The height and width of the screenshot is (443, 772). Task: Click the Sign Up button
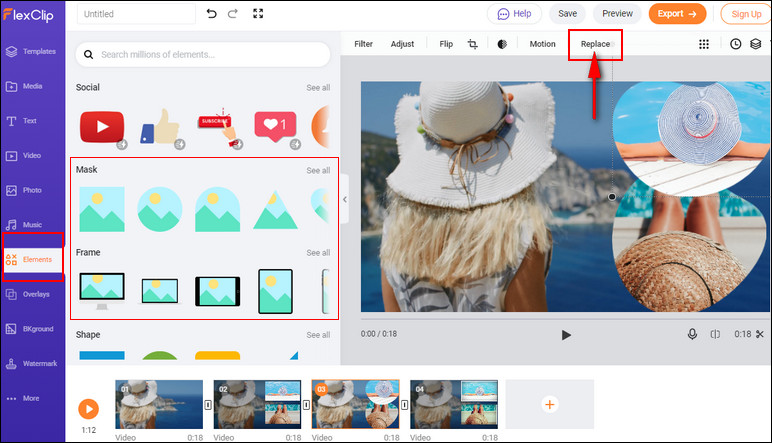746,14
